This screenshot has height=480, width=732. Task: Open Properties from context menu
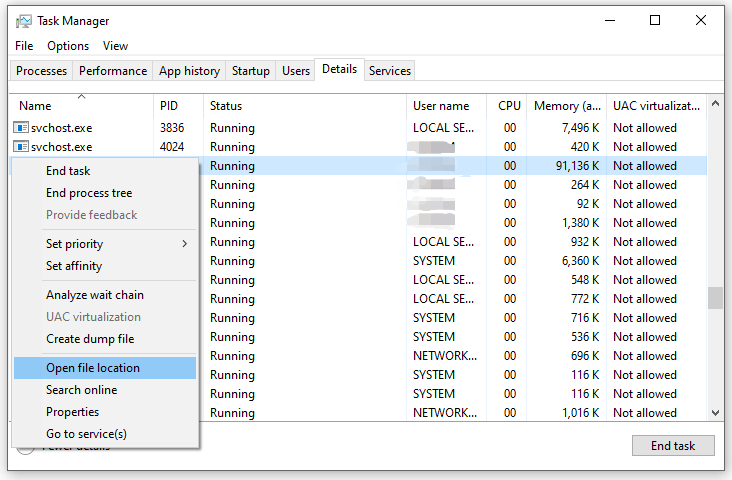(x=105, y=412)
